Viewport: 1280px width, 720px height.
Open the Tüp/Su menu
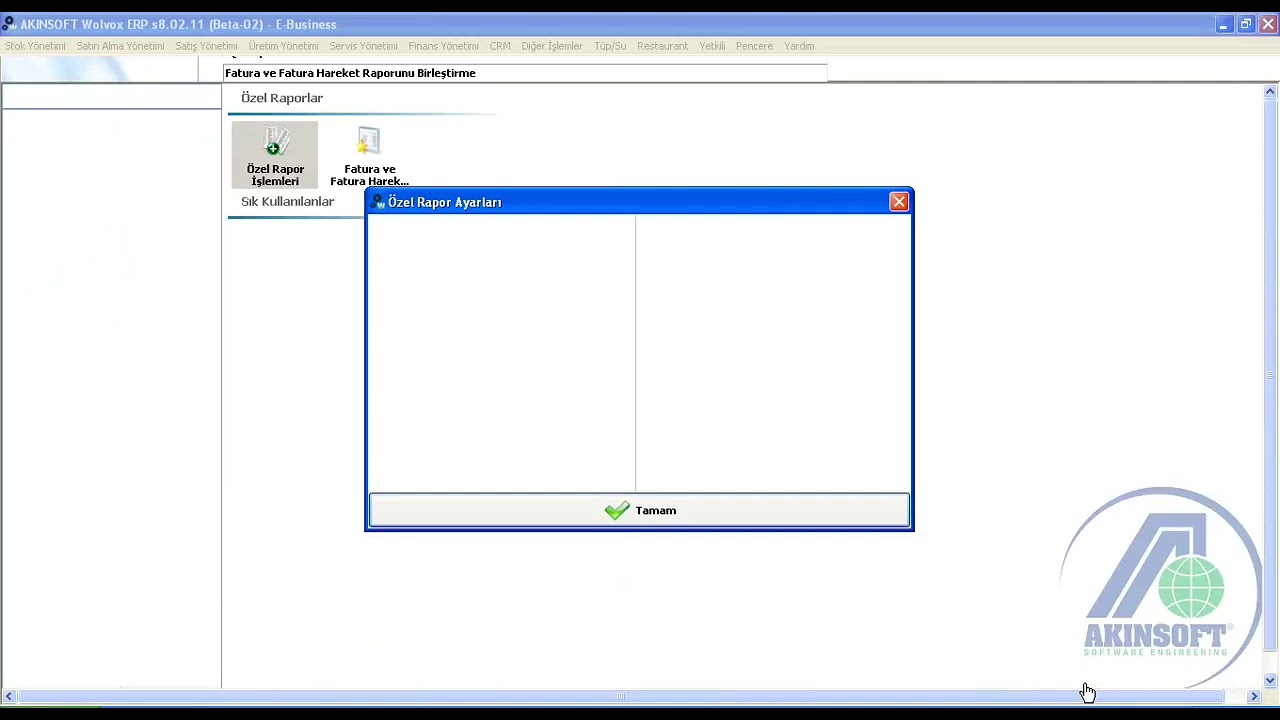[610, 46]
